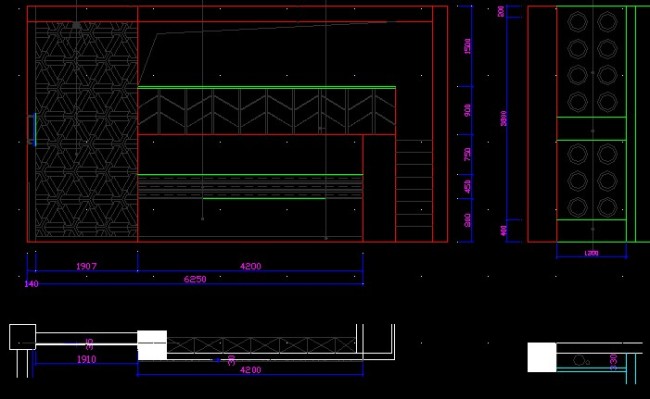Viewport: 650px width, 399px height.
Task: Select the 1910 dimension in plan view
Action: (87, 359)
